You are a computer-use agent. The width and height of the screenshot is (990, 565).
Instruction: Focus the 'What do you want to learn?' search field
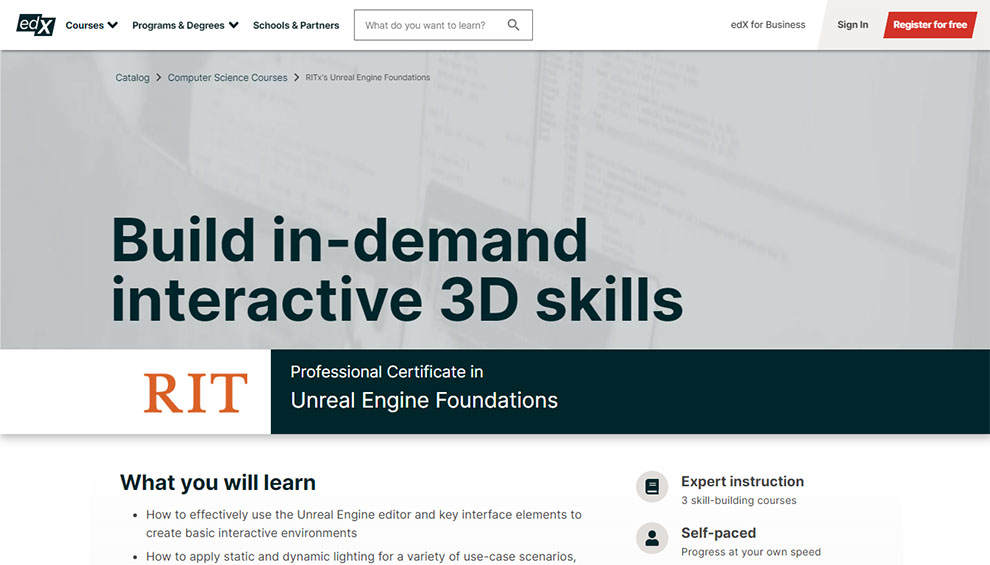tap(443, 25)
